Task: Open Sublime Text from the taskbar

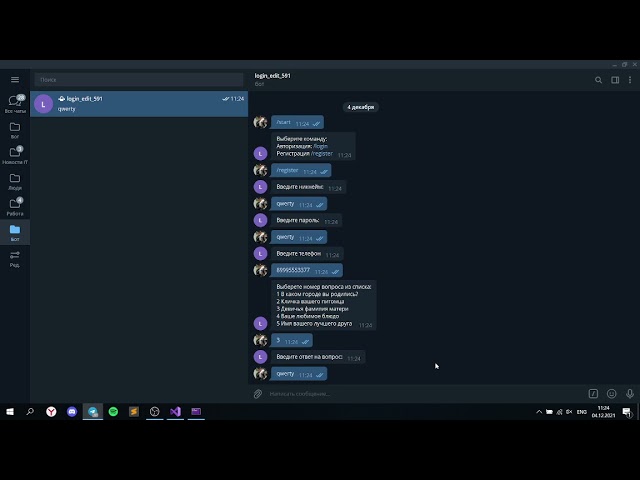Action: (134, 411)
